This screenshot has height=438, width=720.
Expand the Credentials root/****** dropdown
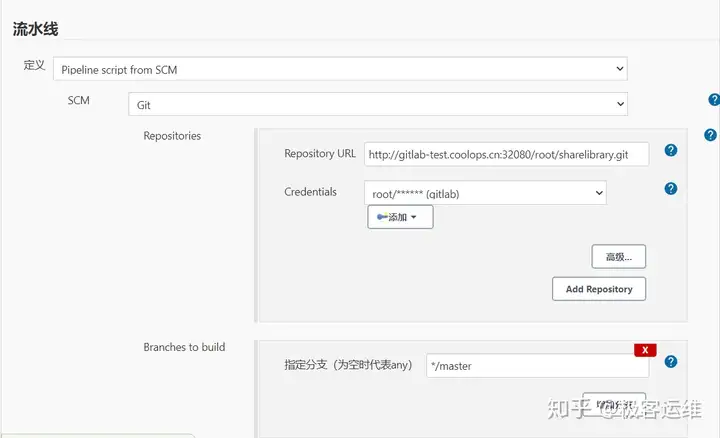pyautogui.click(x=485, y=193)
